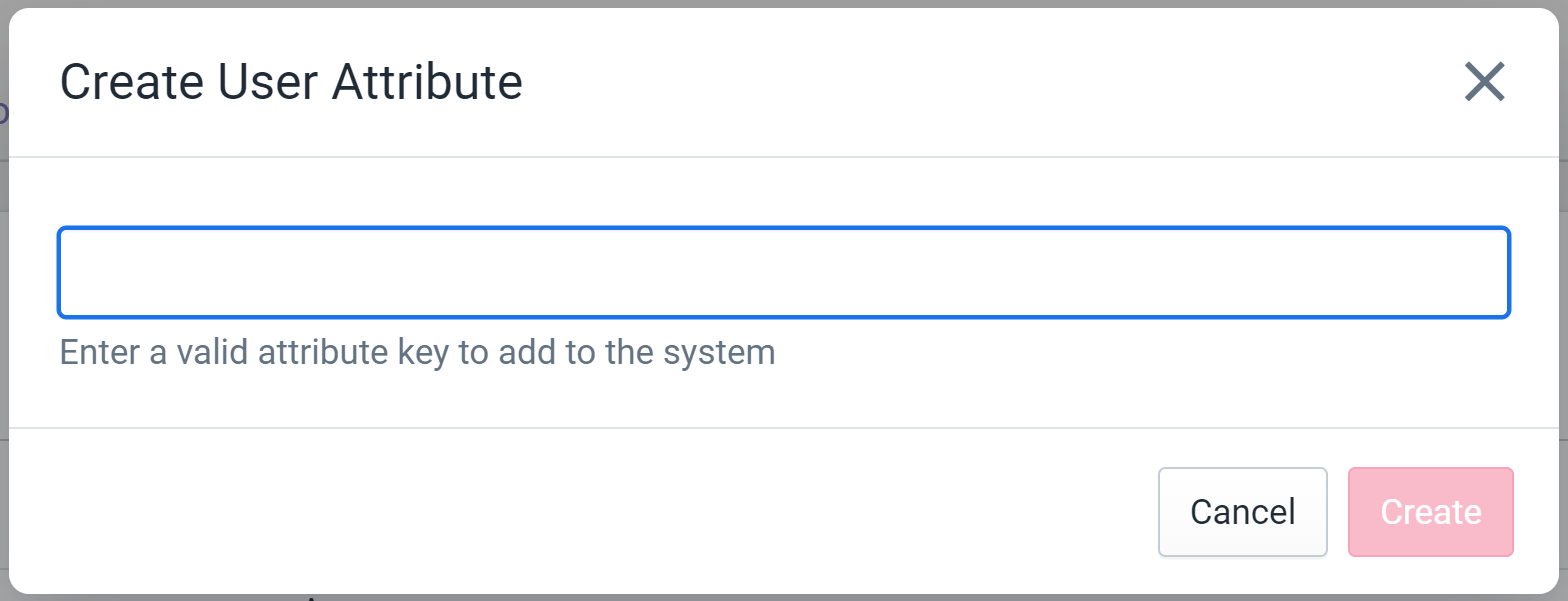
Task: Click the Cancel button
Action: 1243,512
